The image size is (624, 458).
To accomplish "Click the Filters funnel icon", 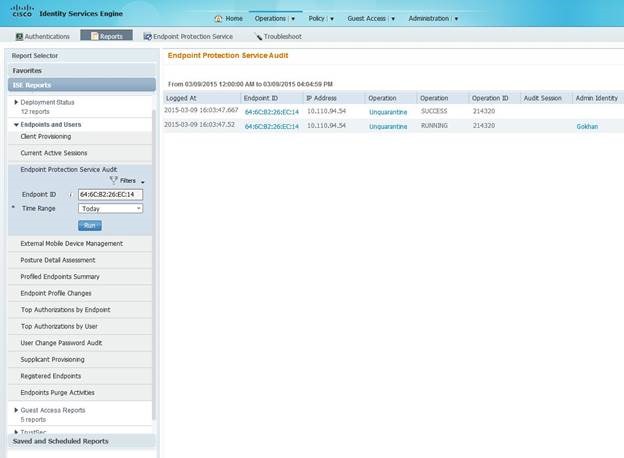I will tap(114, 180).
